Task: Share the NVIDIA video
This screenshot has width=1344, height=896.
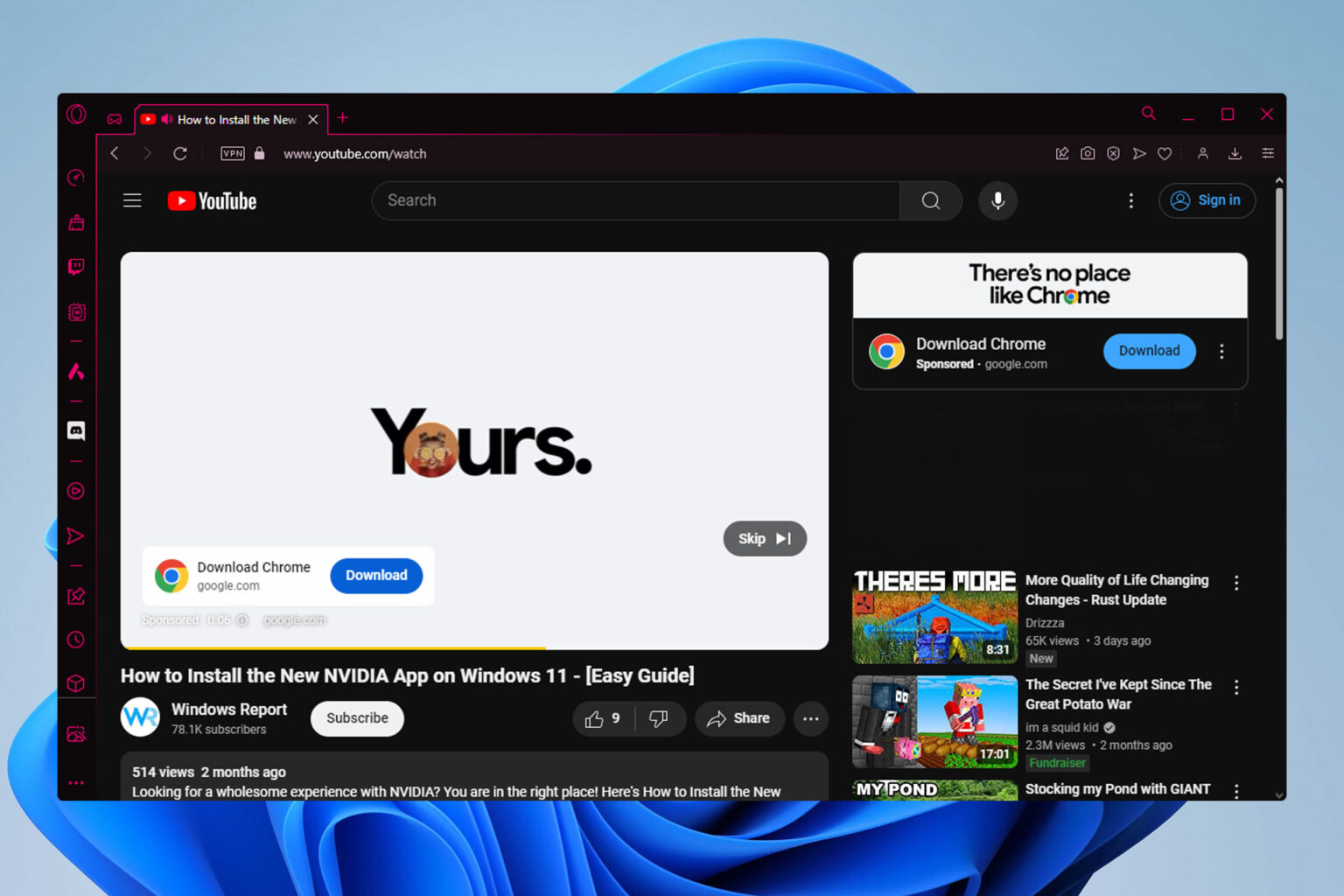Action: coord(739,718)
